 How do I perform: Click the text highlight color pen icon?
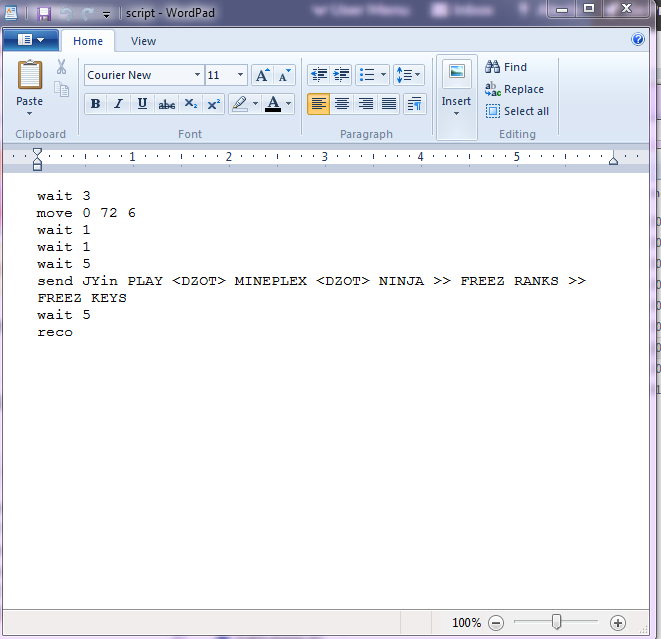click(x=240, y=104)
